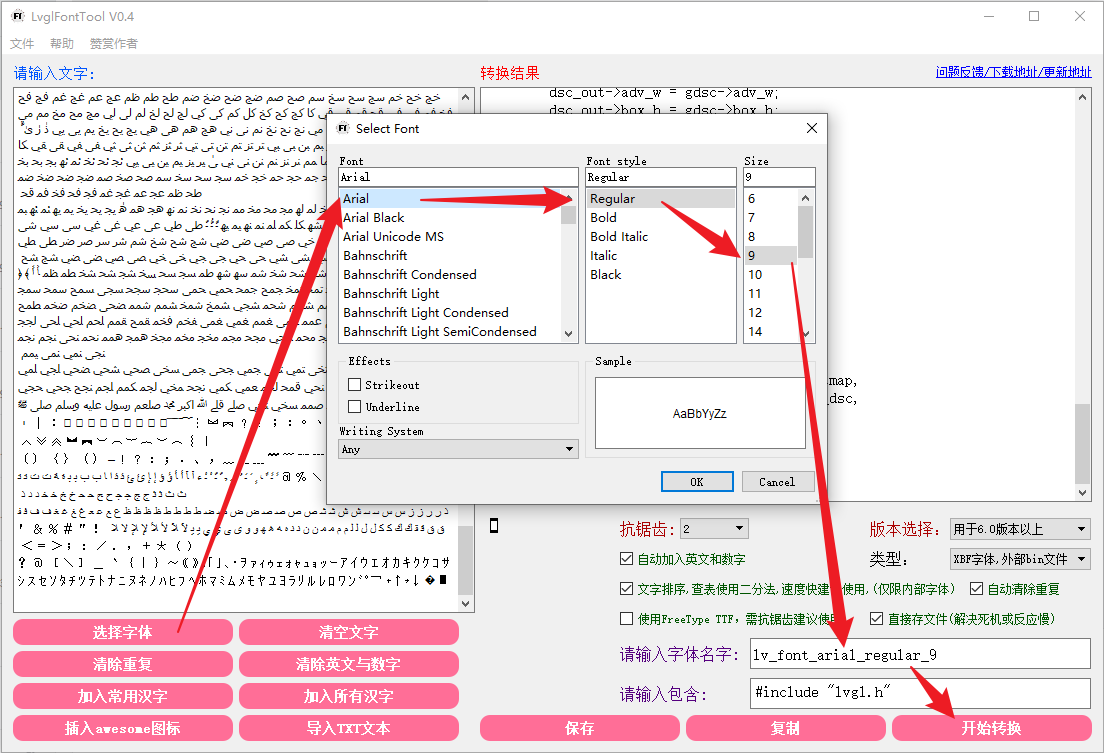Click the LvglFontTool app icon in title bar
Image resolution: width=1104 pixels, height=753 pixels.
pyautogui.click(x=18, y=15)
